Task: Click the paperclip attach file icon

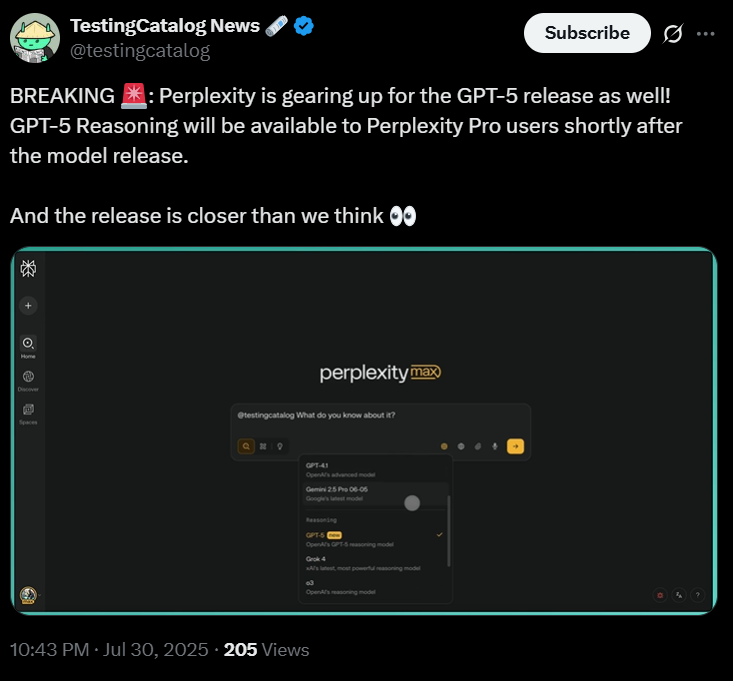Action: 478,447
